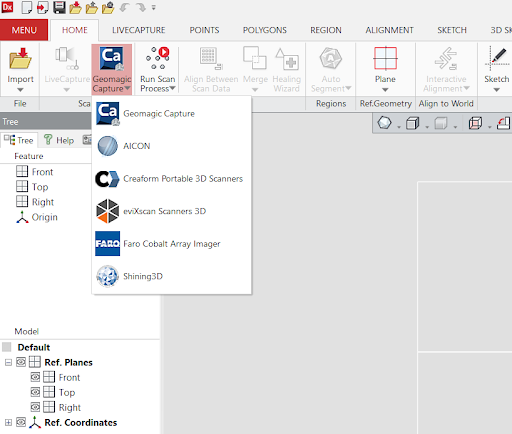Switch to the LIVECAPTURE ribbon tab

[139, 30]
